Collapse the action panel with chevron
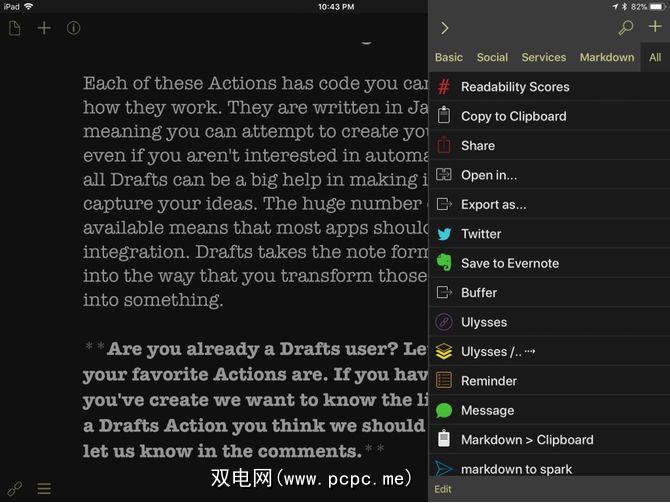The height and width of the screenshot is (503, 670). pos(445,28)
